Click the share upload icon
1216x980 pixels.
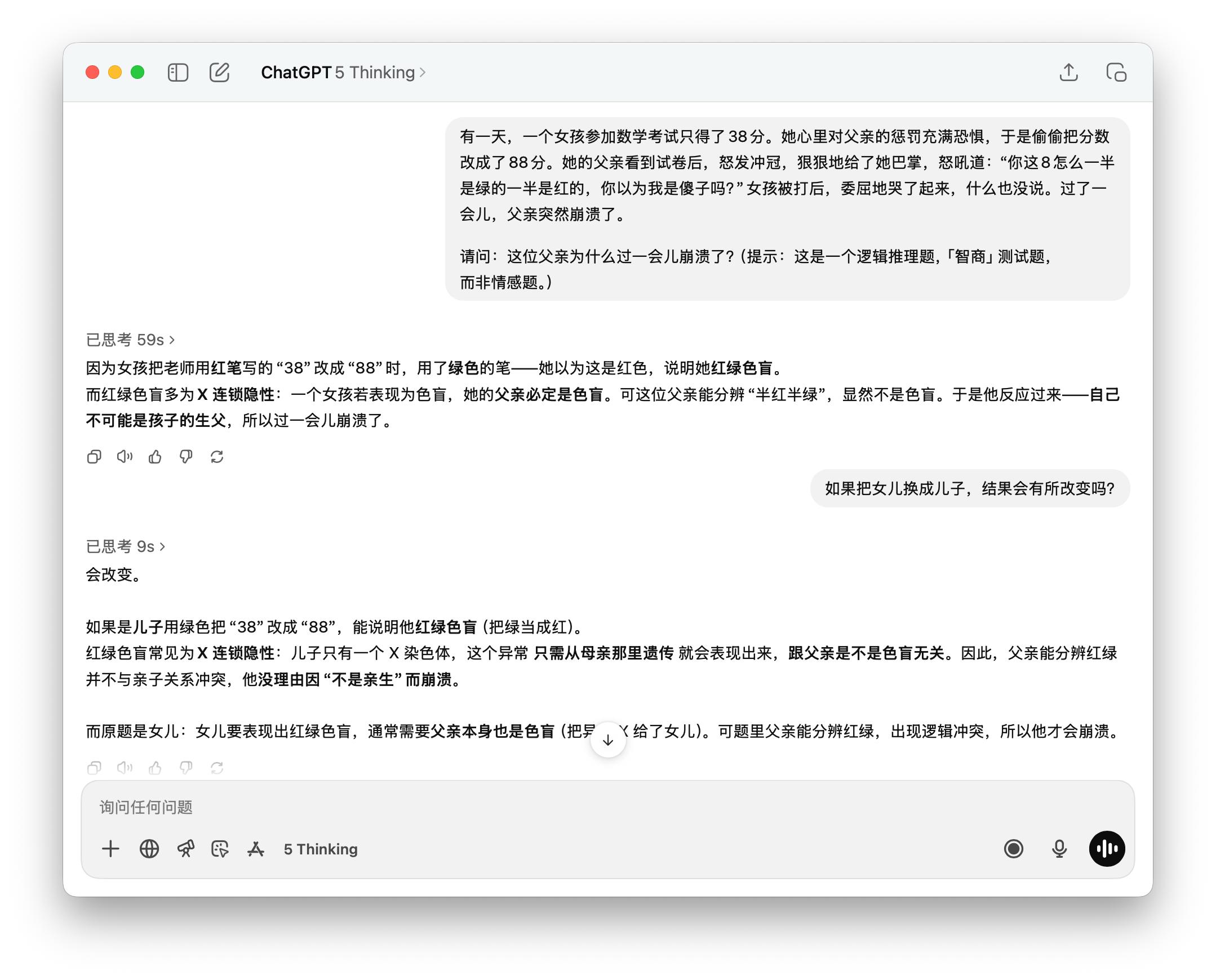click(x=1068, y=72)
